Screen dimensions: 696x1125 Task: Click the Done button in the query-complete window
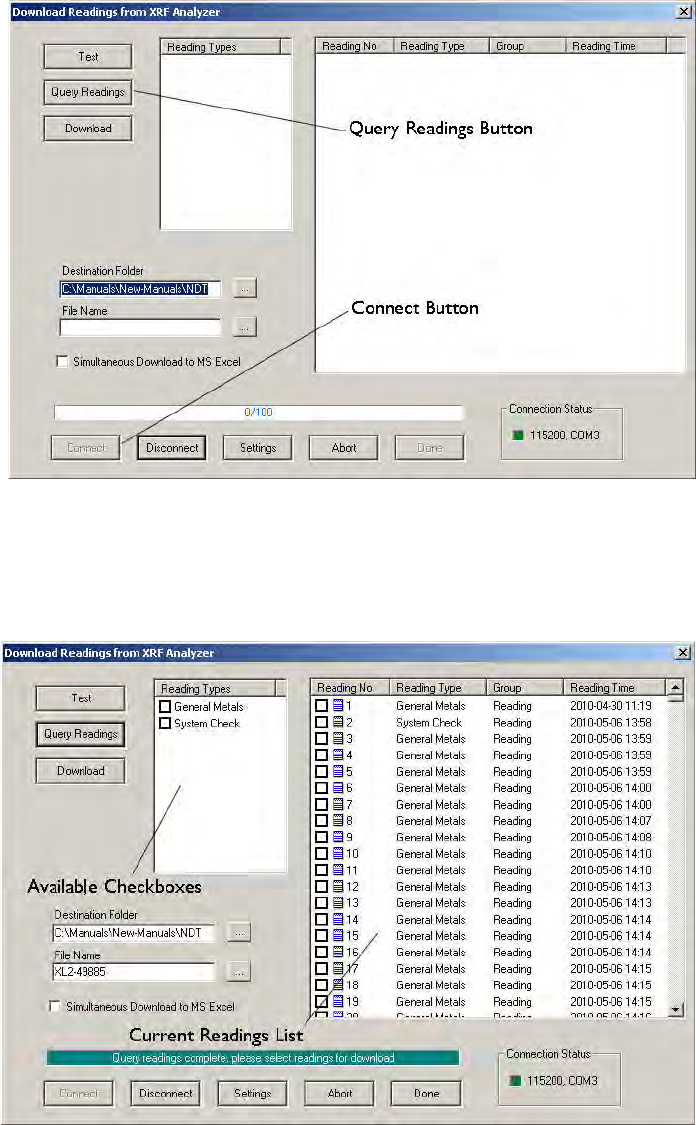coord(426,1093)
